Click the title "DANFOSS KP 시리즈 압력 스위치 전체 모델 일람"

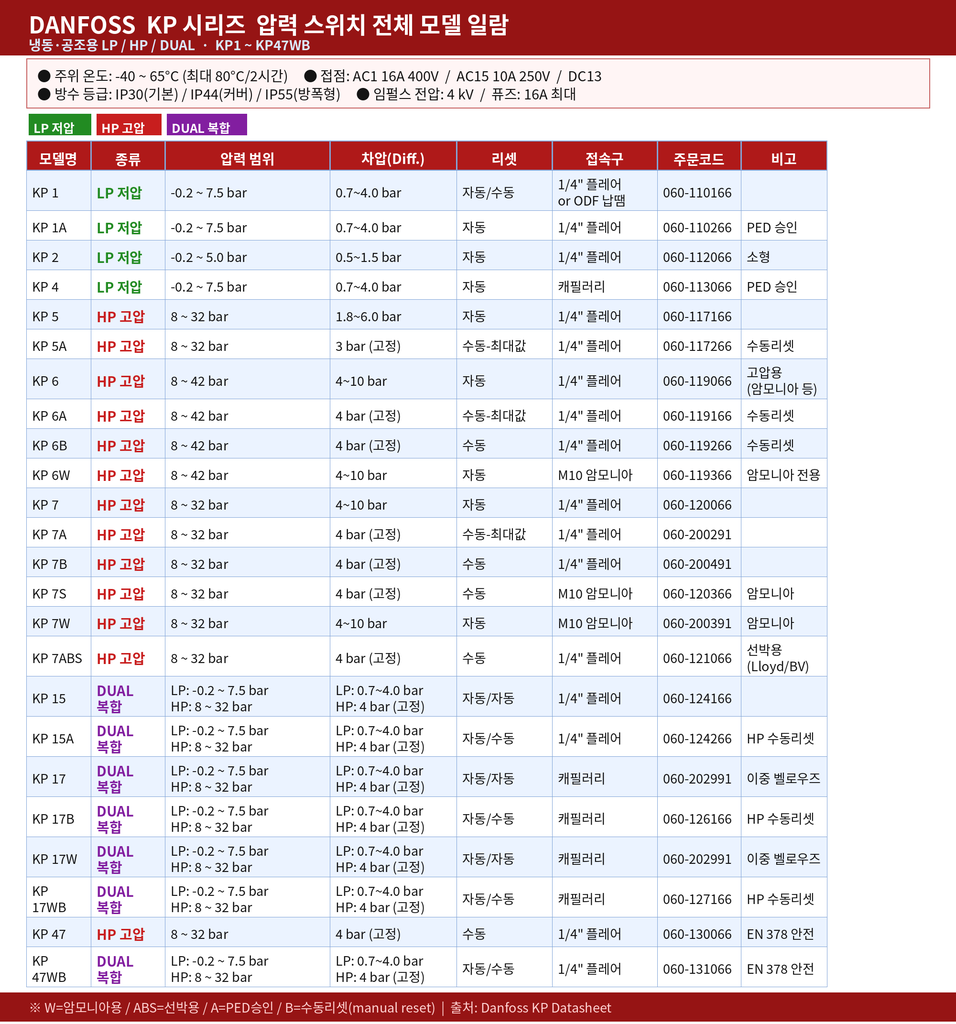coord(268,25)
